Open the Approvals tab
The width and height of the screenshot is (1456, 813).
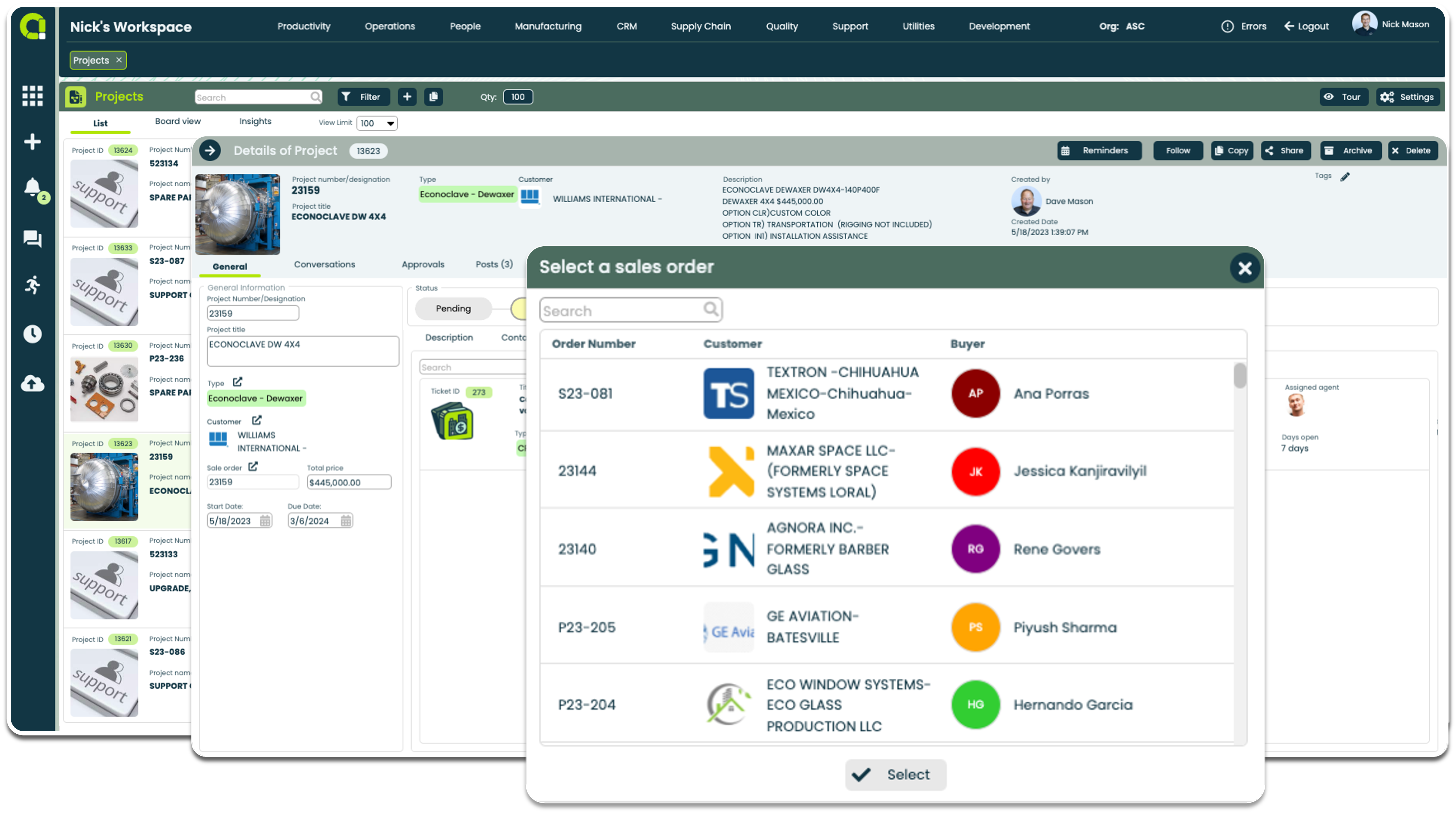click(x=423, y=264)
